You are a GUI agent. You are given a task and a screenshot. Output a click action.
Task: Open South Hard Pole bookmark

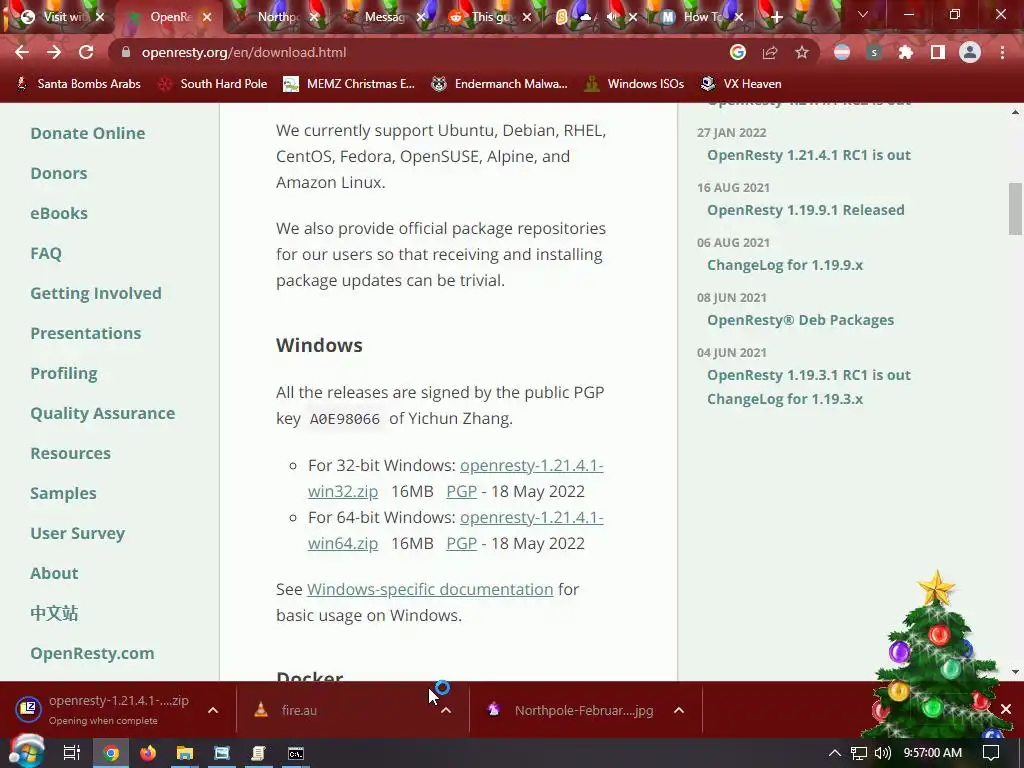click(214, 84)
